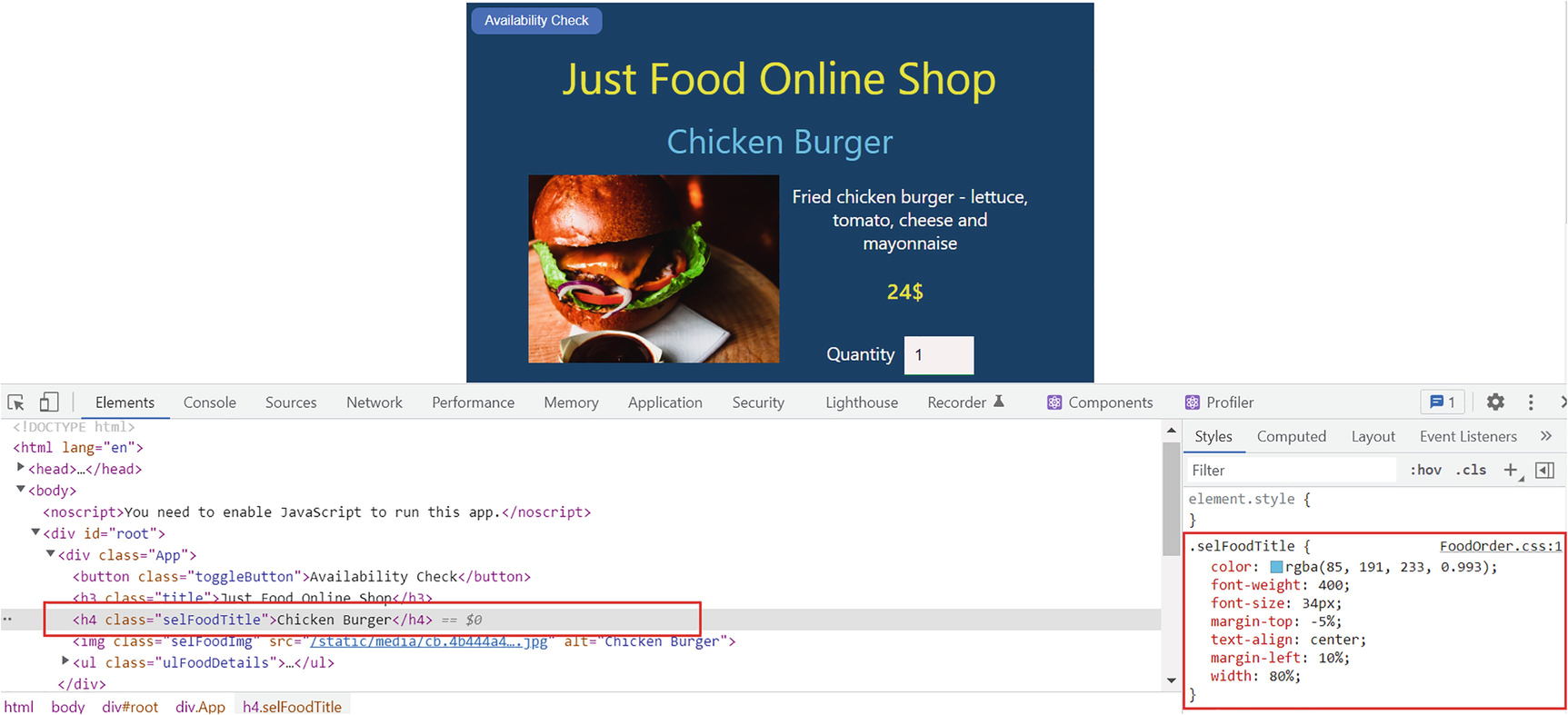Toggle the computed styles sidebar icon
The width and height of the screenshot is (1568, 715).
[x=1544, y=470]
